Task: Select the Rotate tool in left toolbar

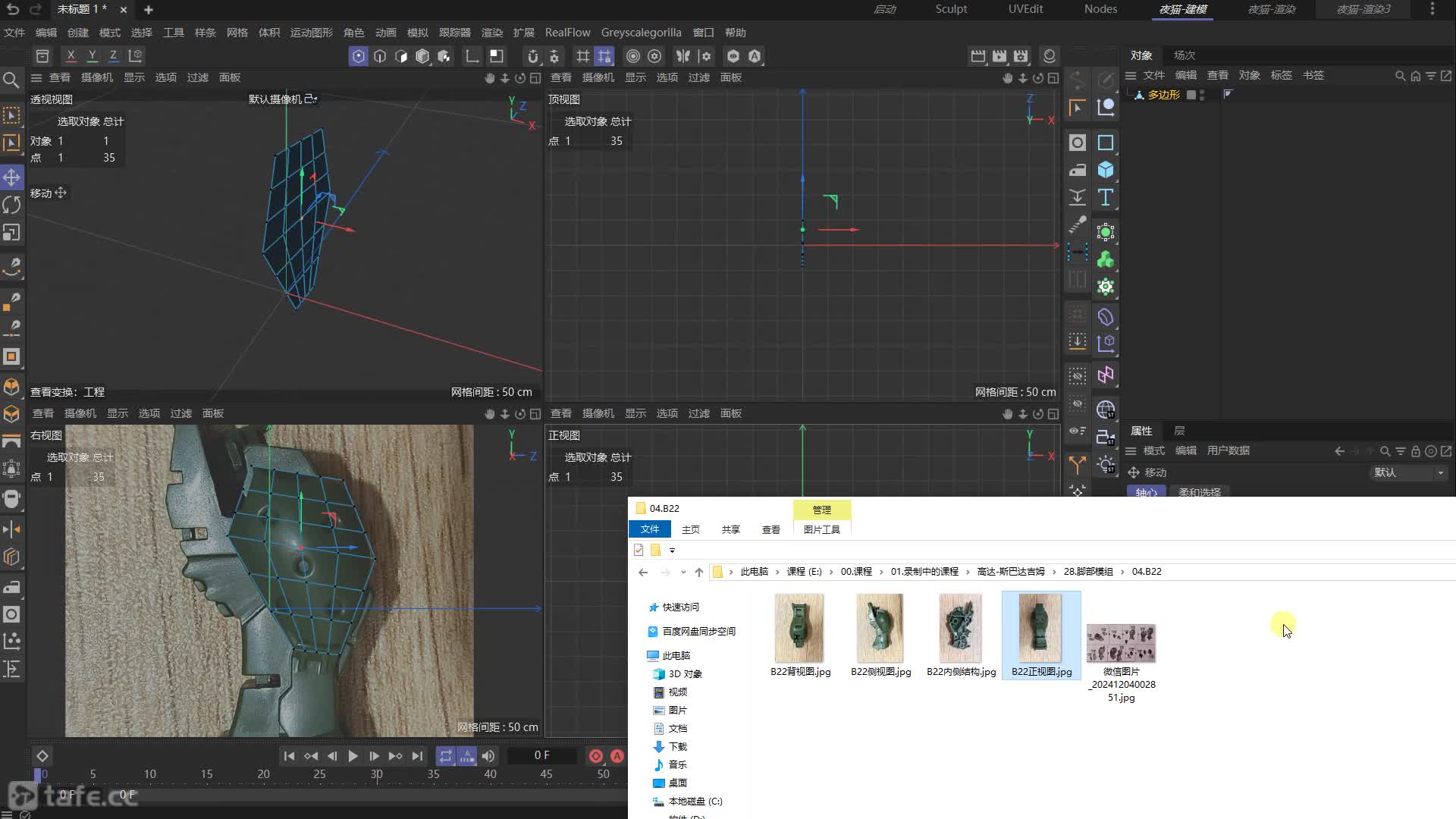Action: (x=11, y=205)
